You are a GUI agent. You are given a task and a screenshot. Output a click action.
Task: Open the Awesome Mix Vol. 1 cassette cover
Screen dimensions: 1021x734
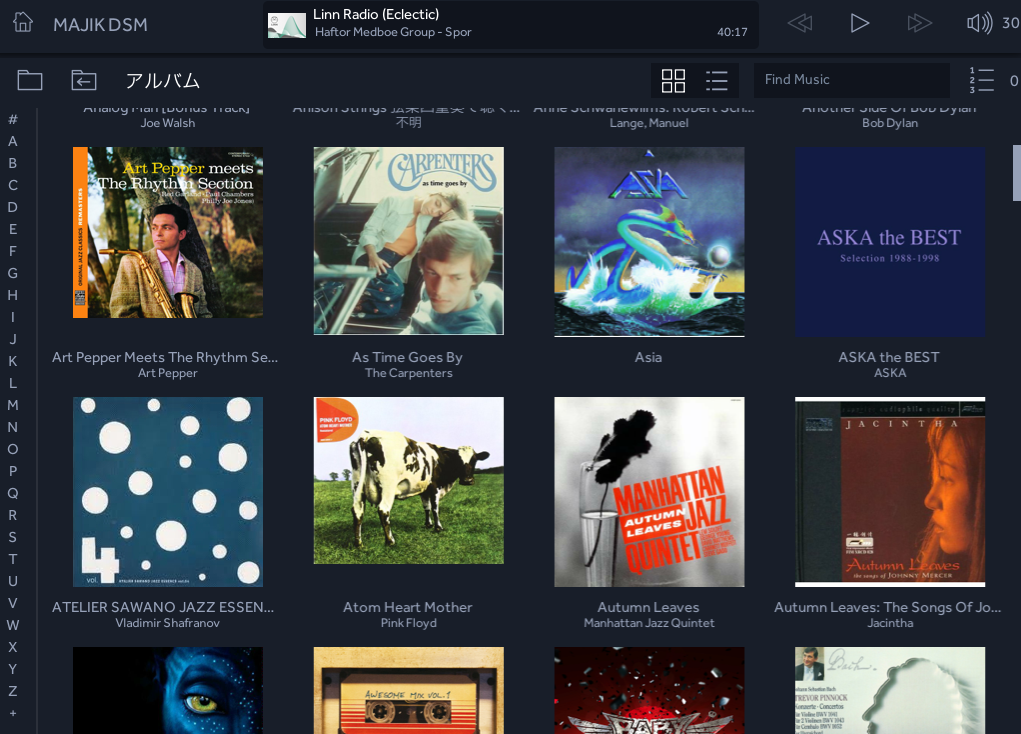pyautogui.click(x=408, y=690)
